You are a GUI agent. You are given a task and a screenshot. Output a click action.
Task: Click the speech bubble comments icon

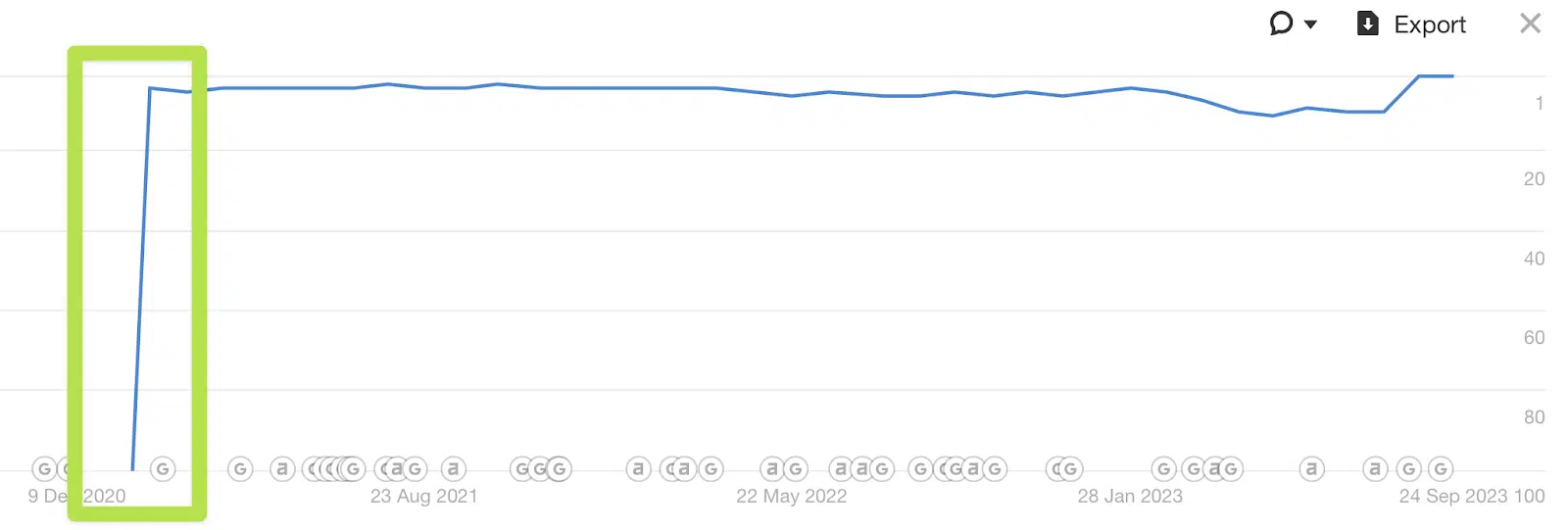1281,24
